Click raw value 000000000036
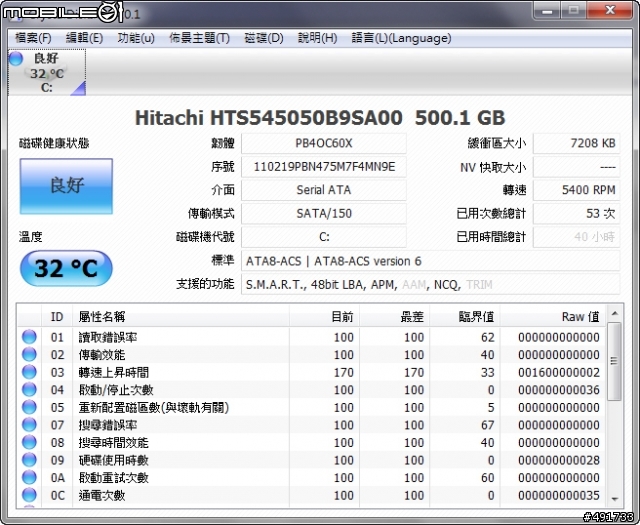640x525 pixels. click(x=559, y=390)
